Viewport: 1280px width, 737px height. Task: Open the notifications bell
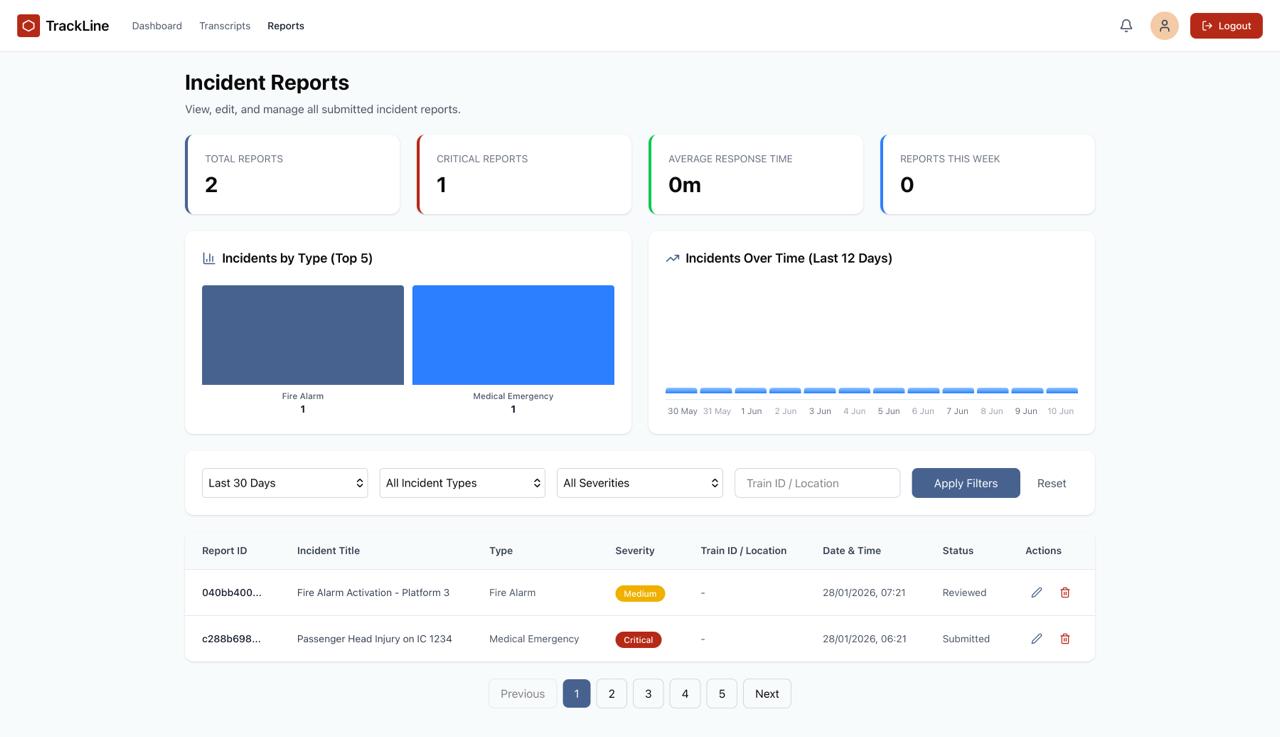click(x=1126, y=26)
